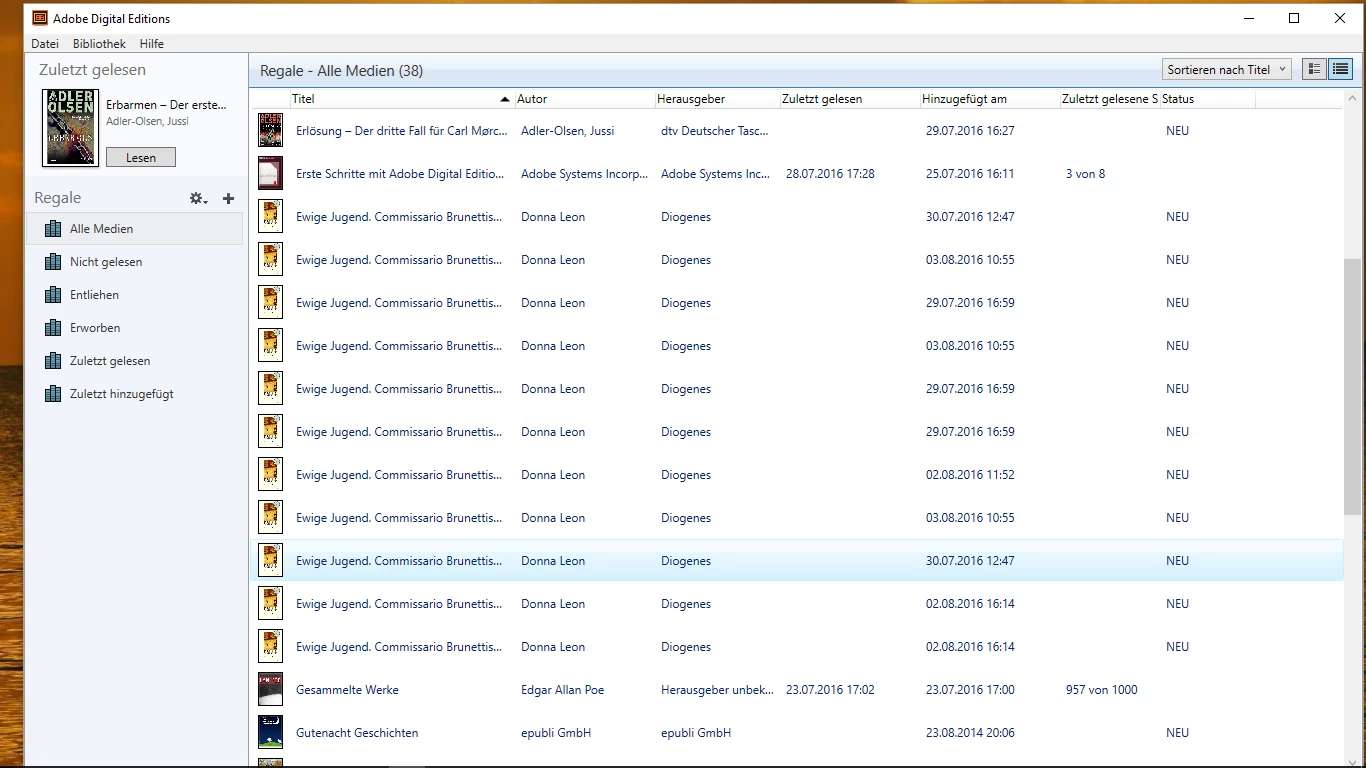This screenshot has height=768, width=1366.
Task: Click hinzugefügt date 25.07.2016 16:11
Action: coord(970,174)
